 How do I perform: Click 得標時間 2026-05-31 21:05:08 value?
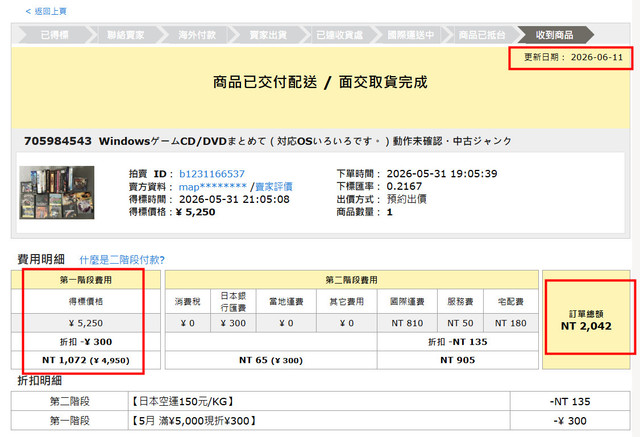pyautogui.click(x=234, y=200)
